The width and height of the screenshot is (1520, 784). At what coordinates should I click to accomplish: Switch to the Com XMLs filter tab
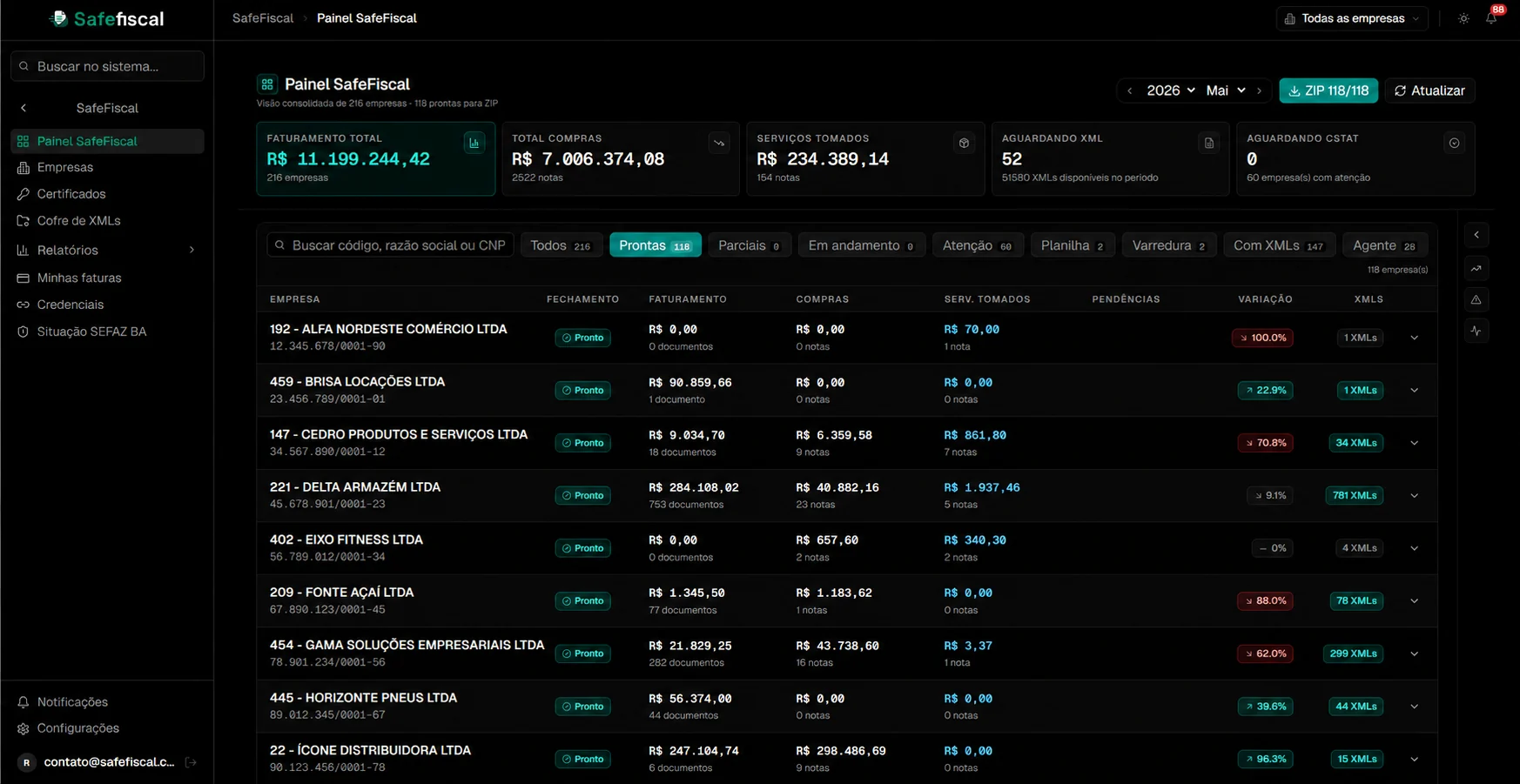tap(1278, 245)
